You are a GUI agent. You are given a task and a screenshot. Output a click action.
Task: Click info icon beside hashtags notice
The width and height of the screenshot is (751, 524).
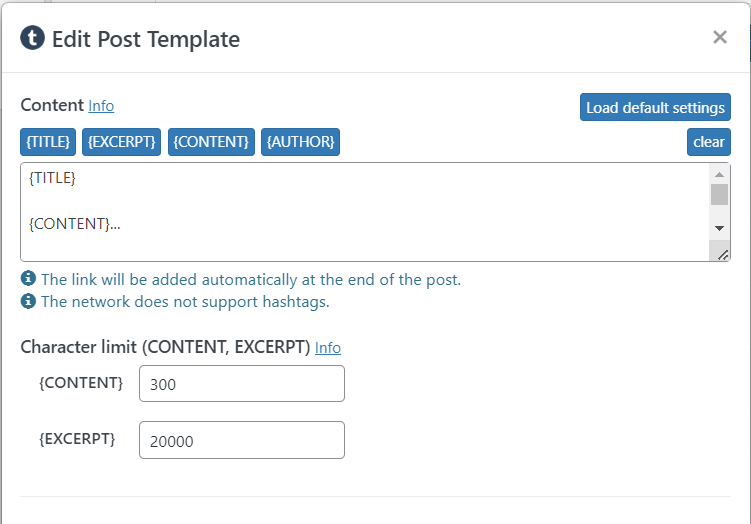click(28, 301)
